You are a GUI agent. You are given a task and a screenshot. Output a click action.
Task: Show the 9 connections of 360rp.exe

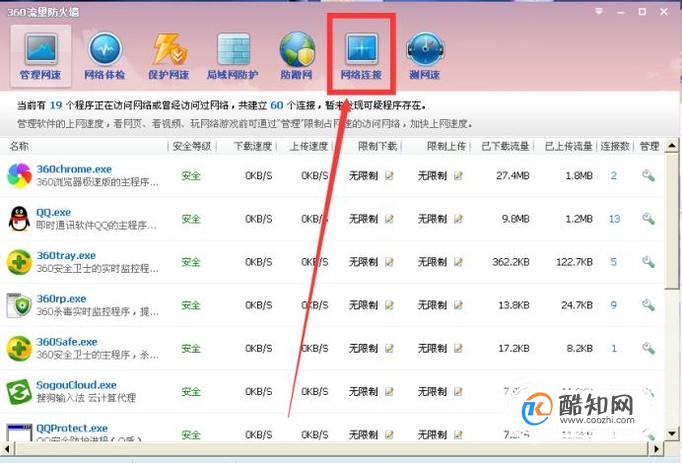pos(614,305)
